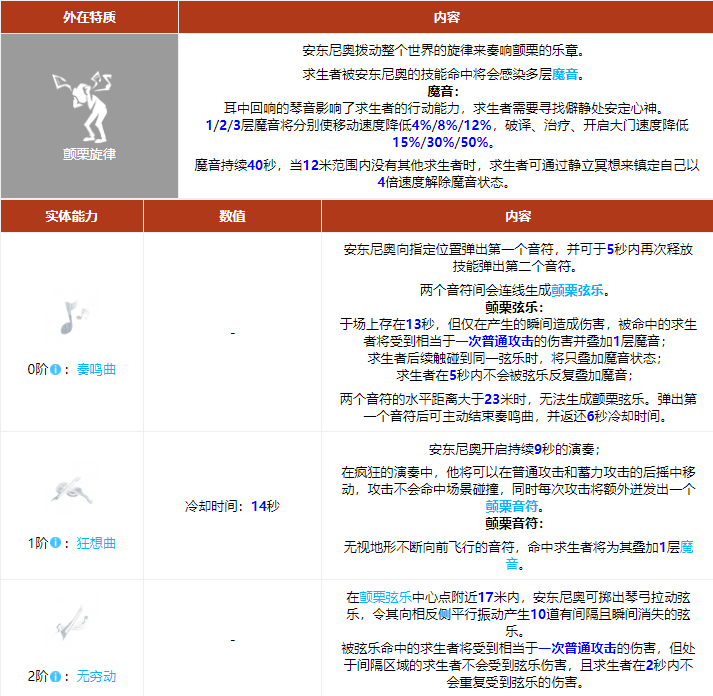Click the 内容 header in the top table

pos(446,17)
